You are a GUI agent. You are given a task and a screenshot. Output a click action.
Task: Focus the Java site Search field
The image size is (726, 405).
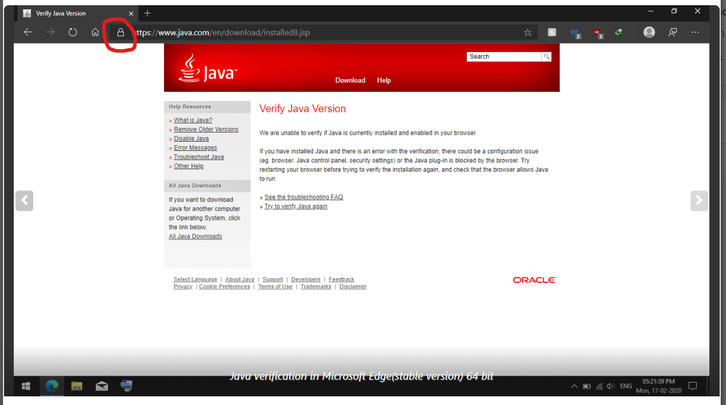[x=504, y=56]
